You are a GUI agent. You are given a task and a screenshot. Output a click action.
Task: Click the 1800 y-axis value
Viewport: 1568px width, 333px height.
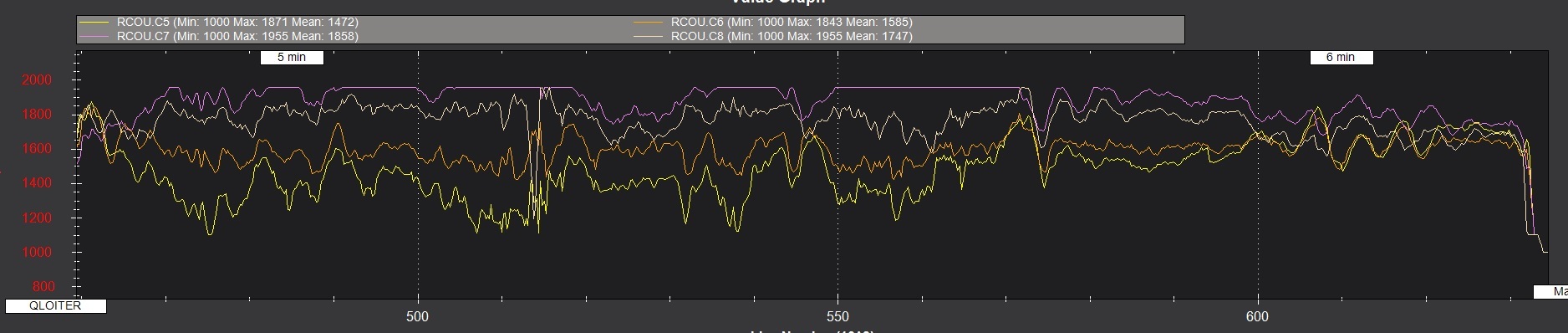click(37, 115)
